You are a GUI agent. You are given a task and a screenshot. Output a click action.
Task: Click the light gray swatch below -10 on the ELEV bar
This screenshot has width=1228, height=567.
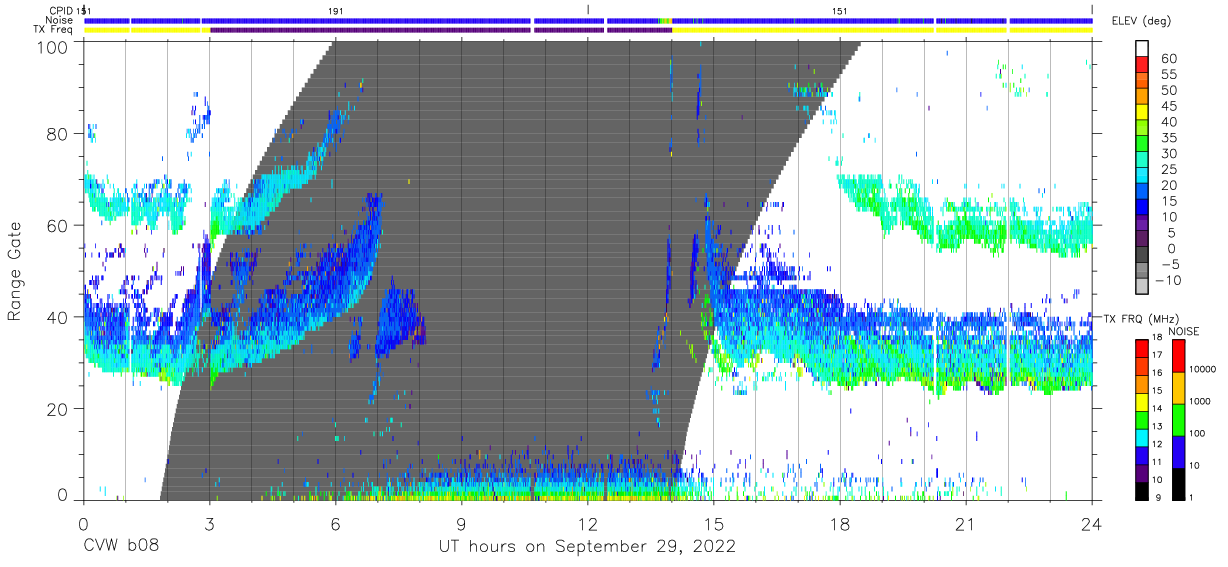point(1143,287)
